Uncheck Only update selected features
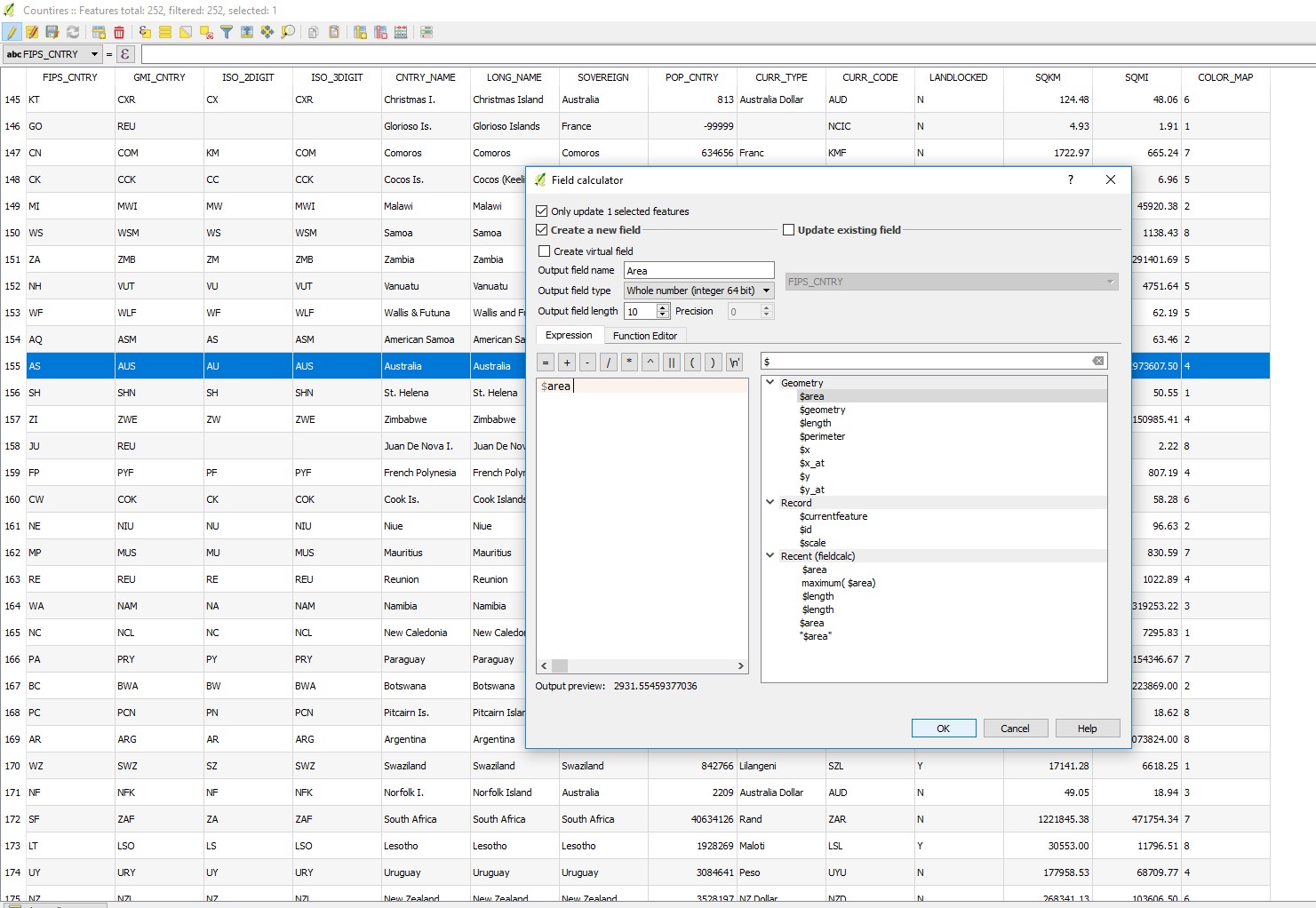 [x=542, y=211]
